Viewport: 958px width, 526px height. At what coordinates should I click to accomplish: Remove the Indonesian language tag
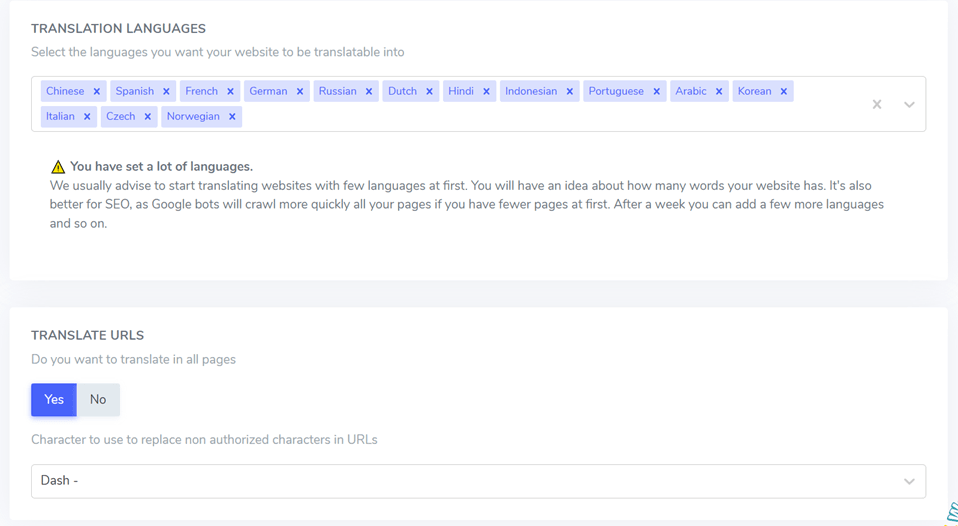(x=569, y=92)
